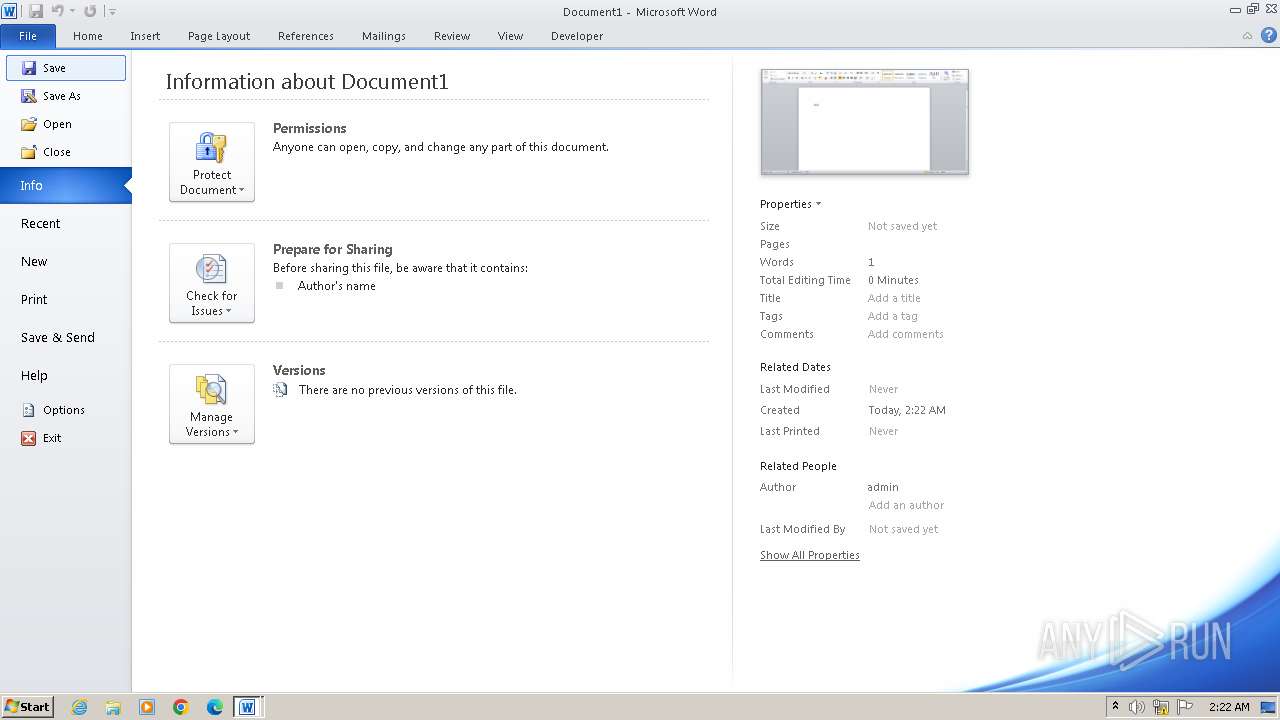Viewport: 1280px width, 720px height.
Task: Click the Show All Properties link
Action: [810, 555]
